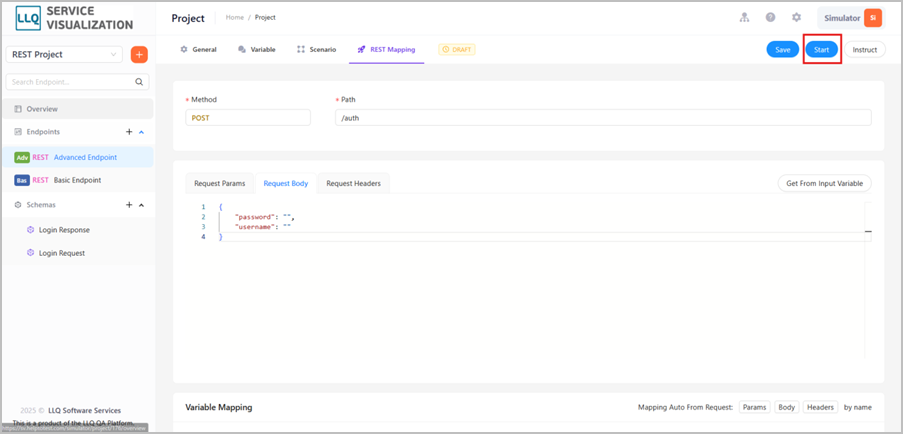Image resolution: width=903 pixels, height=434 pixels.
Task: Click the Endpoints section icon
Action: point(18,132)
